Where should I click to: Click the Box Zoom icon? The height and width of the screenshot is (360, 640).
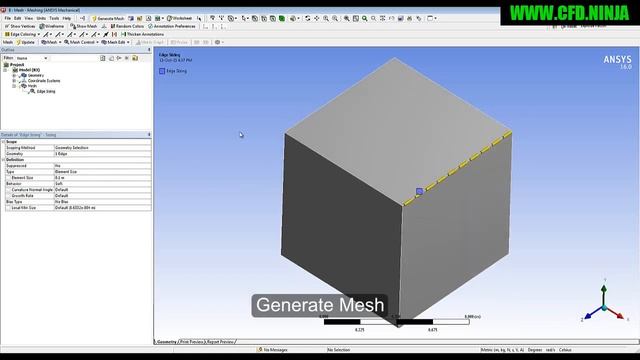pos(347,18)
